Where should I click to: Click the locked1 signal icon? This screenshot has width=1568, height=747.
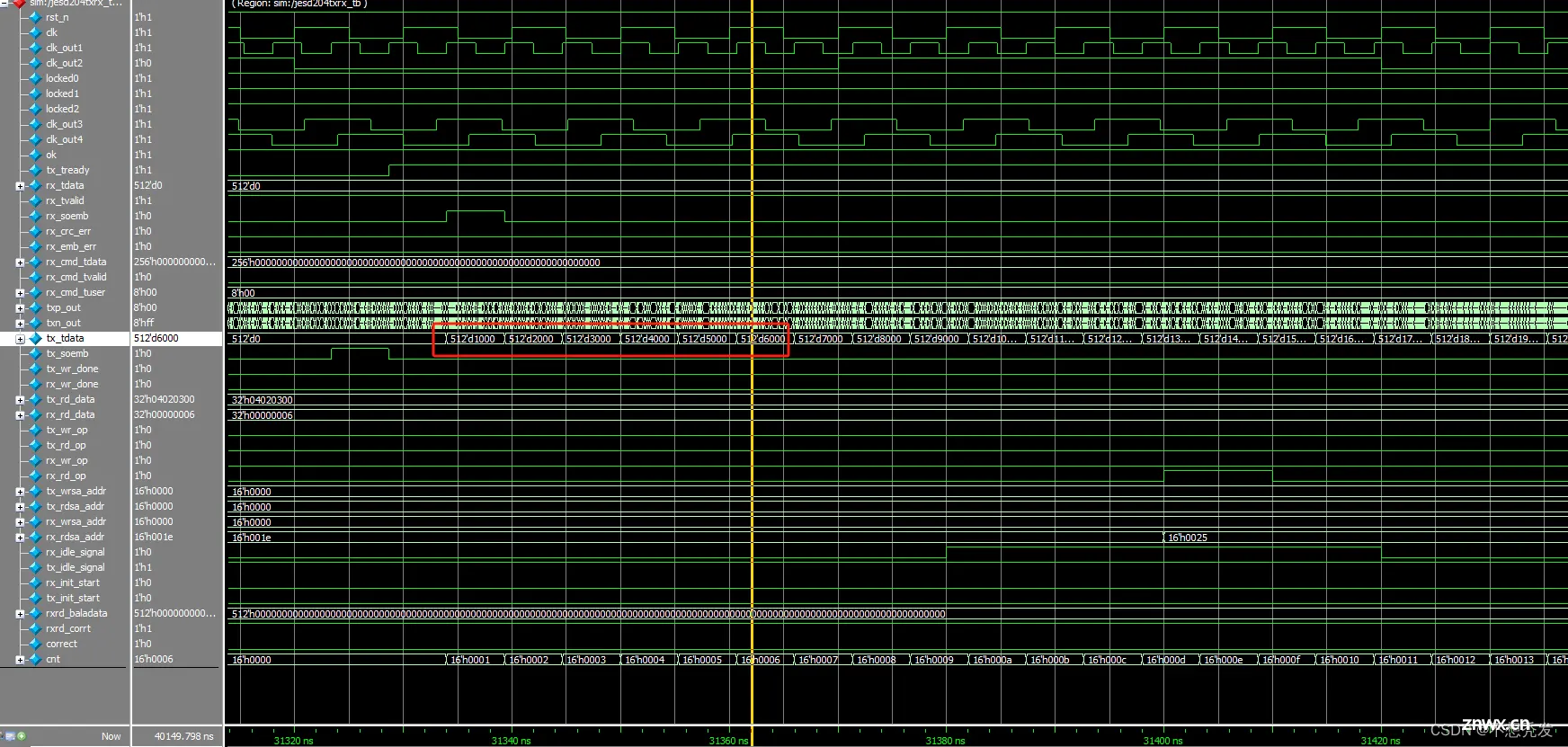coord(35,93)
